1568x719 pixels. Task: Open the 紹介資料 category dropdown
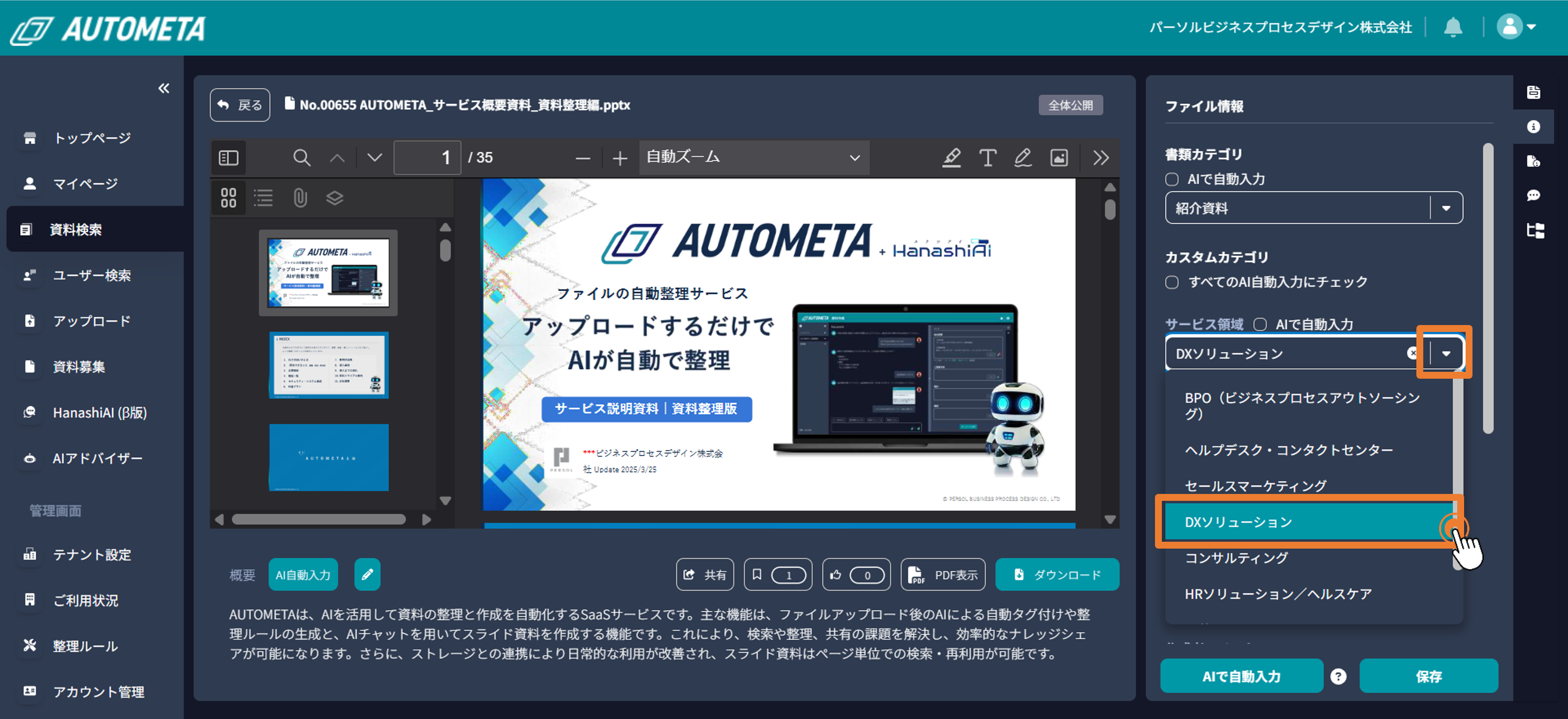pyautogui.click(x=1313, y=208)
